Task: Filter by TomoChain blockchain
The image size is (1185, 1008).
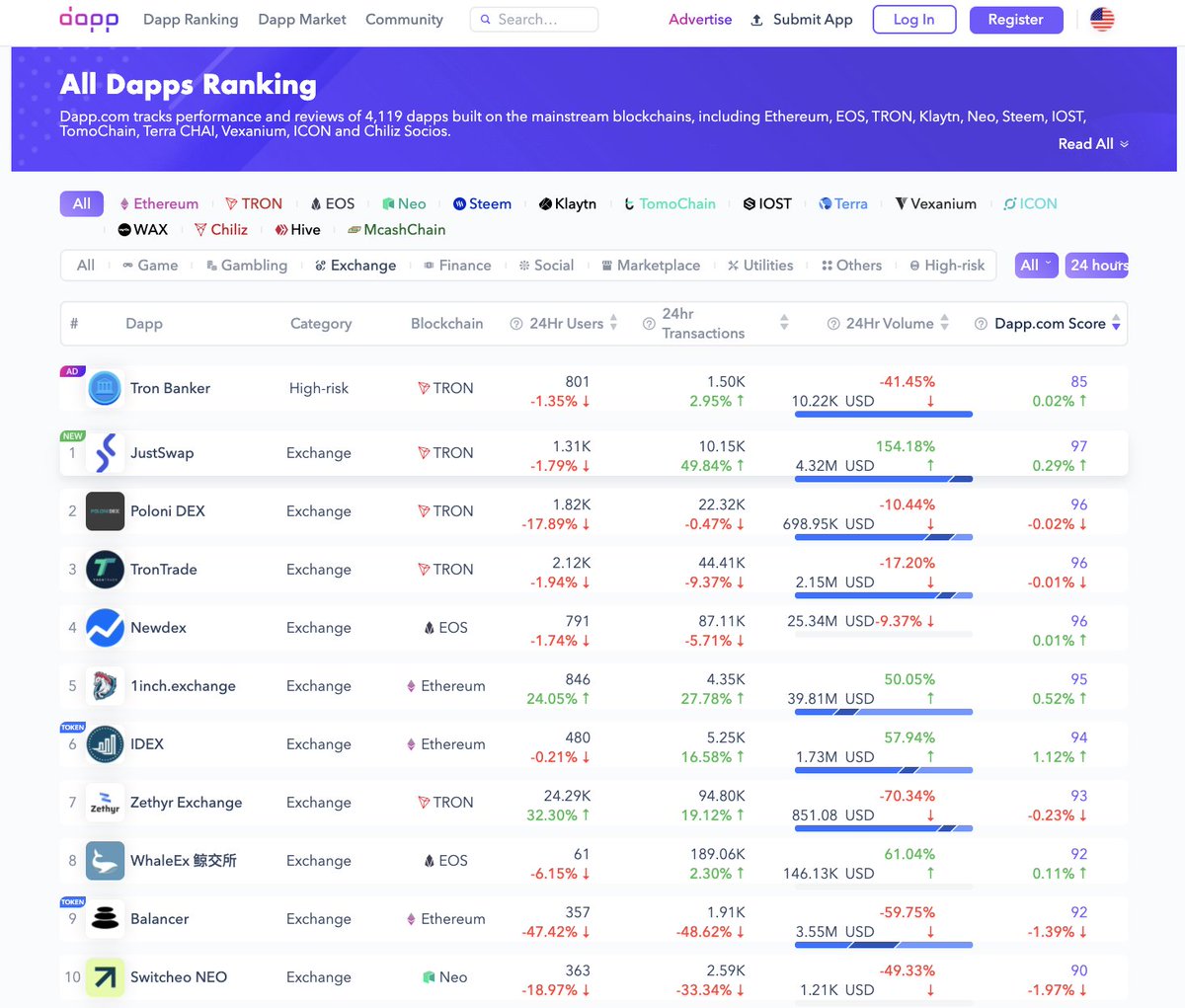Action: (x=670, y=203)
